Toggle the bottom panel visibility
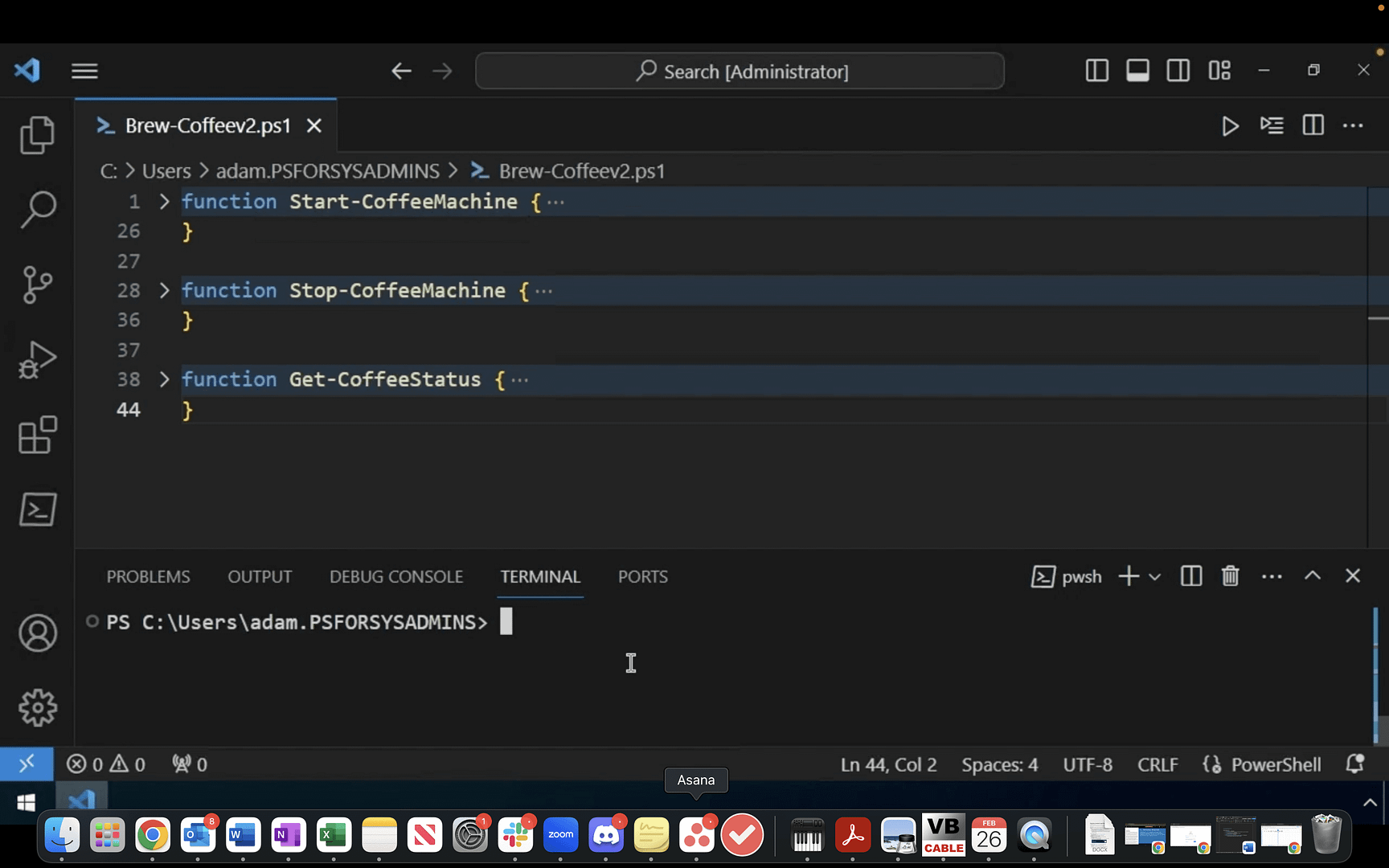 click(1137, 71)
